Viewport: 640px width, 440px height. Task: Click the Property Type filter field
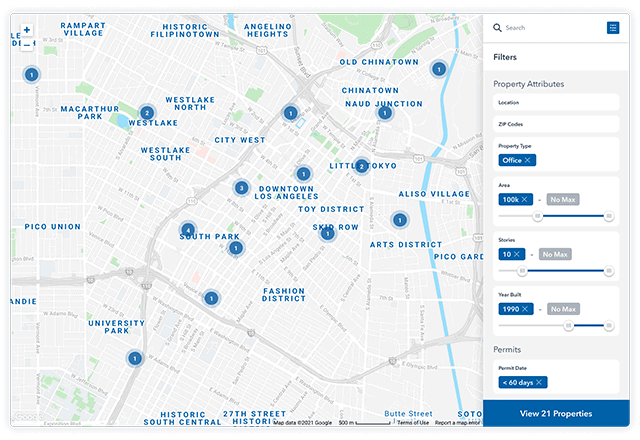coord(556,154)
